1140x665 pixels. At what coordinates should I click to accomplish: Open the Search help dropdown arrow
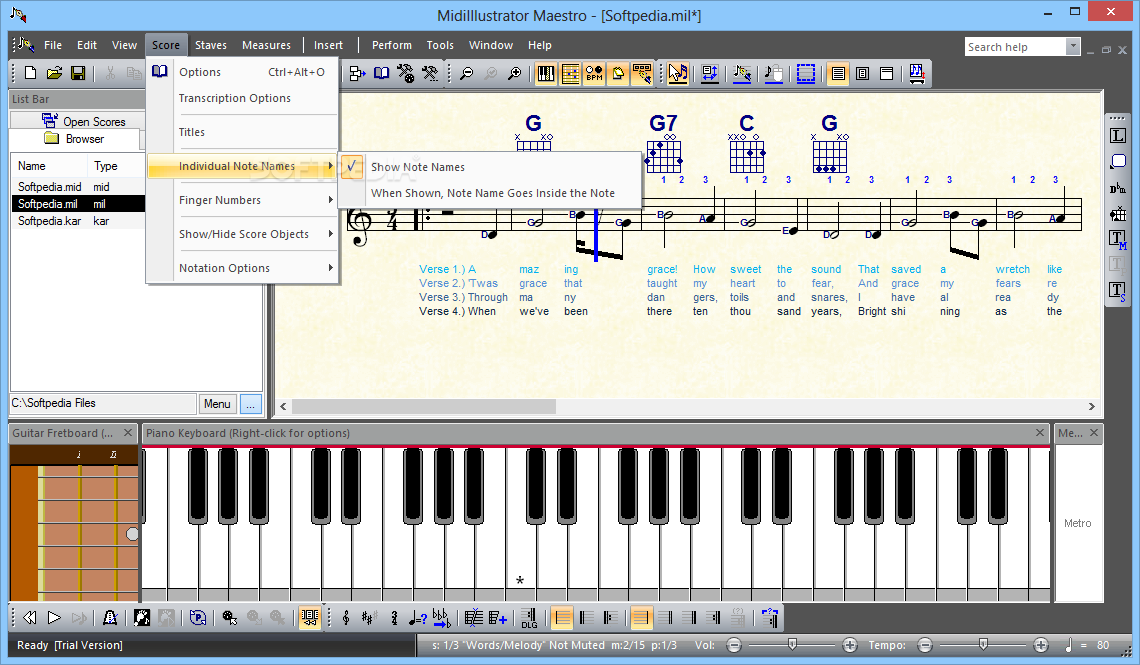pyautogui.click(x=1073, y=47)
